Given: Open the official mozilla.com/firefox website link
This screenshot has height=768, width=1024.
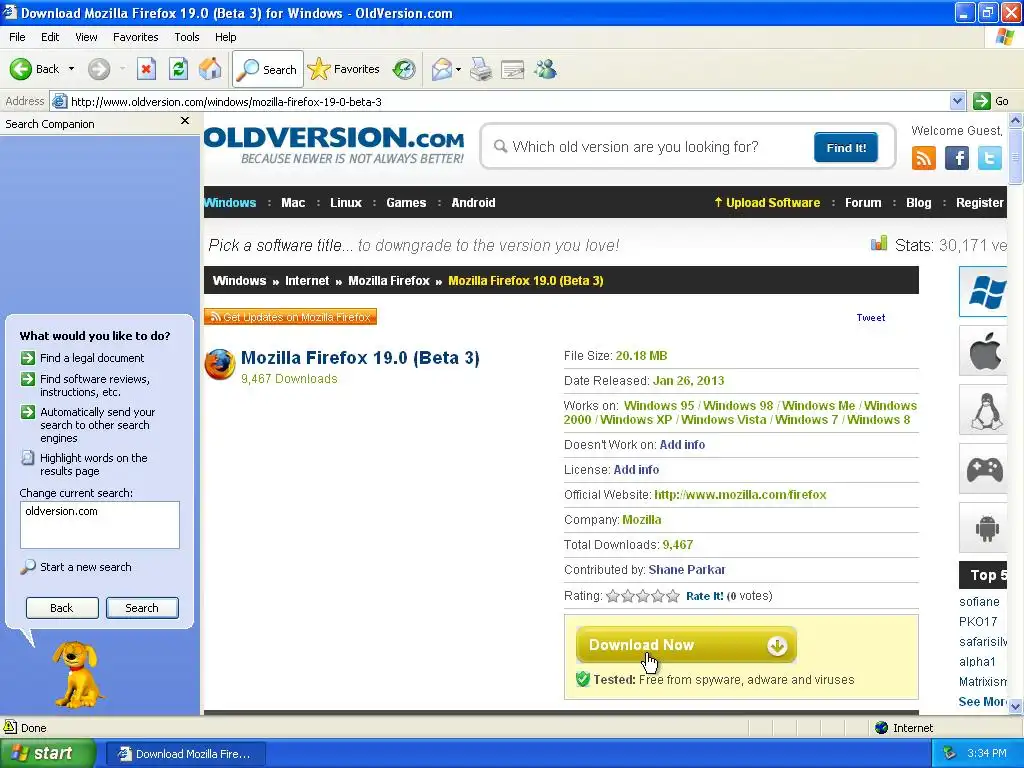Looking at the screenshot, I should [740, 494].
